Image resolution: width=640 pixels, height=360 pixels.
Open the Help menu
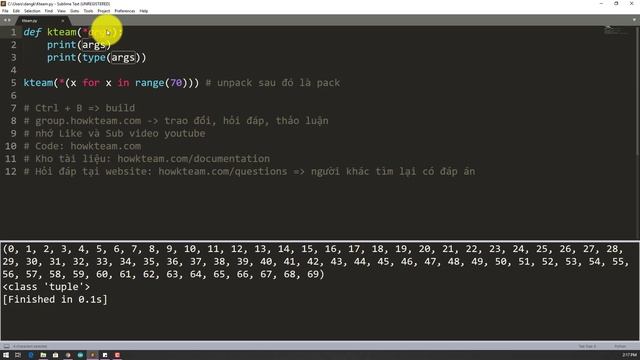point(144,11)
